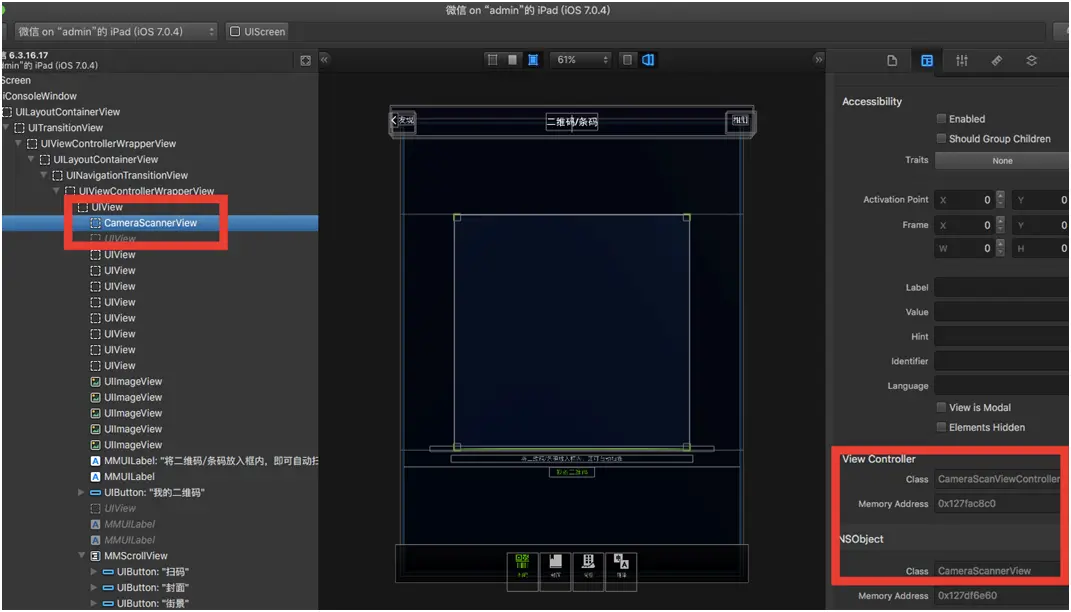Open the Traits "None" dropdown

1001,161
